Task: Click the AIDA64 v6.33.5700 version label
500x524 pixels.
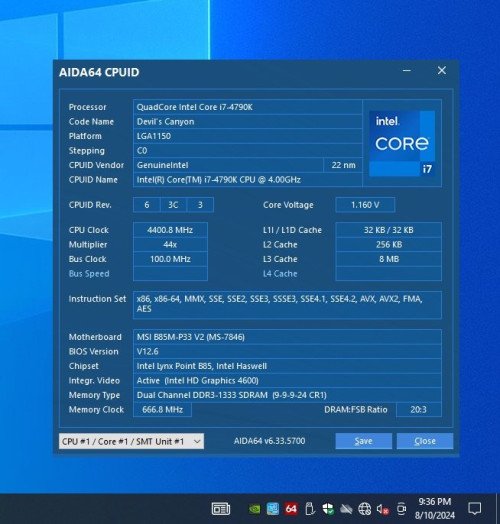Action: tap(269, 441)
